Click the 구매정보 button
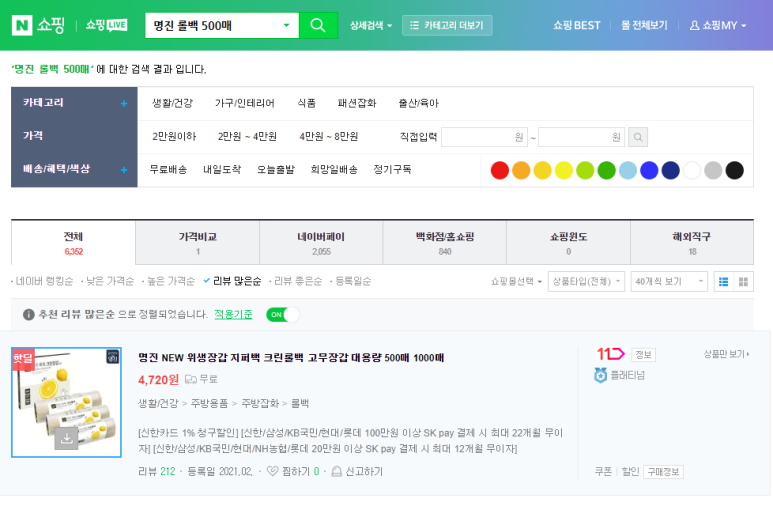Screen dimensions: 773x506 pyautogui.click(x=663, y=471)
